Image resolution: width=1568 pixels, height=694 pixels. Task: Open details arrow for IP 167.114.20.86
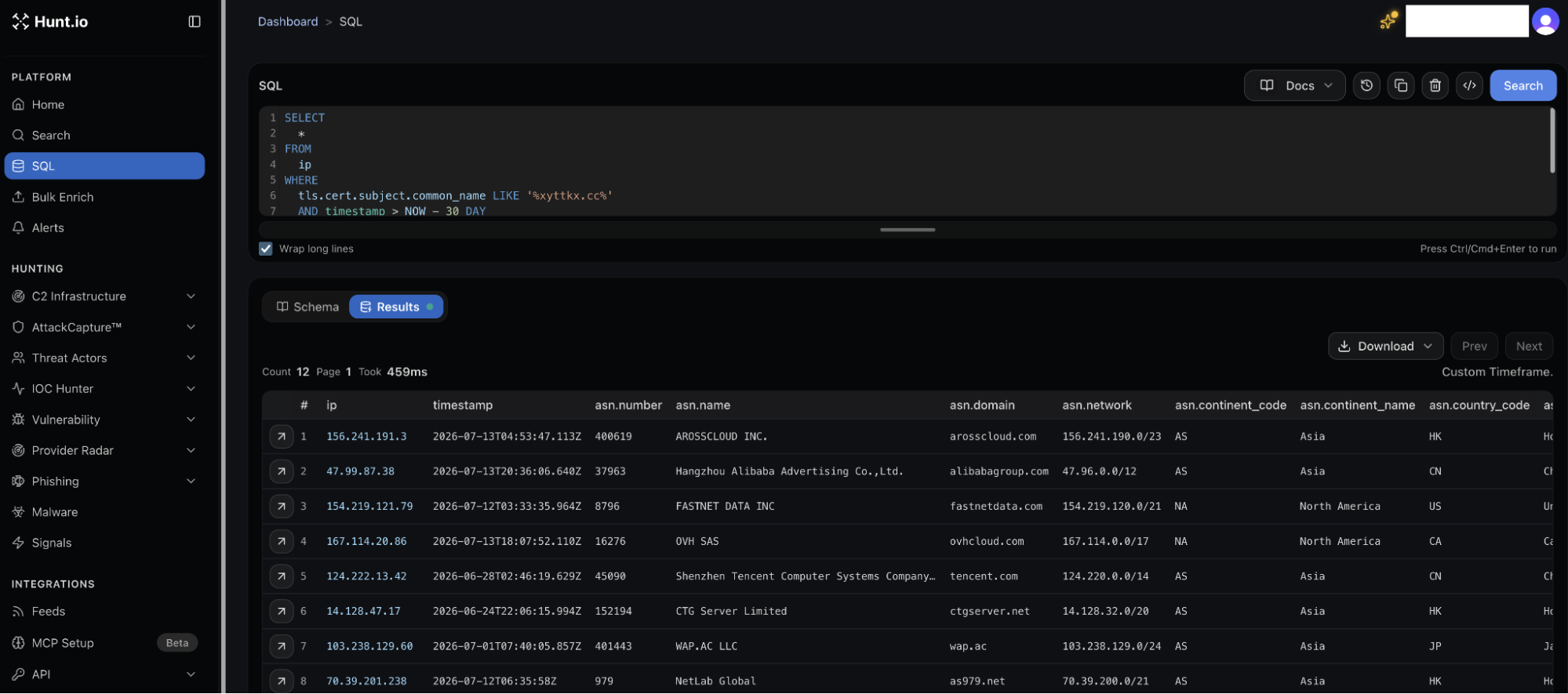click(282, 541)
